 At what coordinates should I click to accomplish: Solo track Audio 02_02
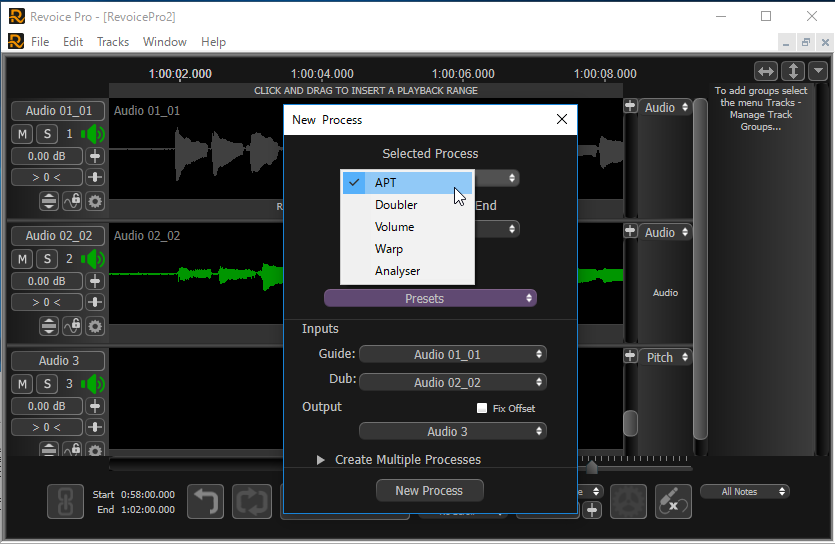coord(47,259)
